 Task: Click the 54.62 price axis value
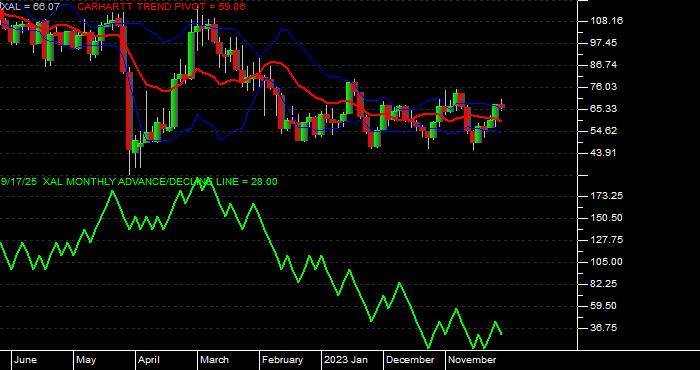coord(603,130)
